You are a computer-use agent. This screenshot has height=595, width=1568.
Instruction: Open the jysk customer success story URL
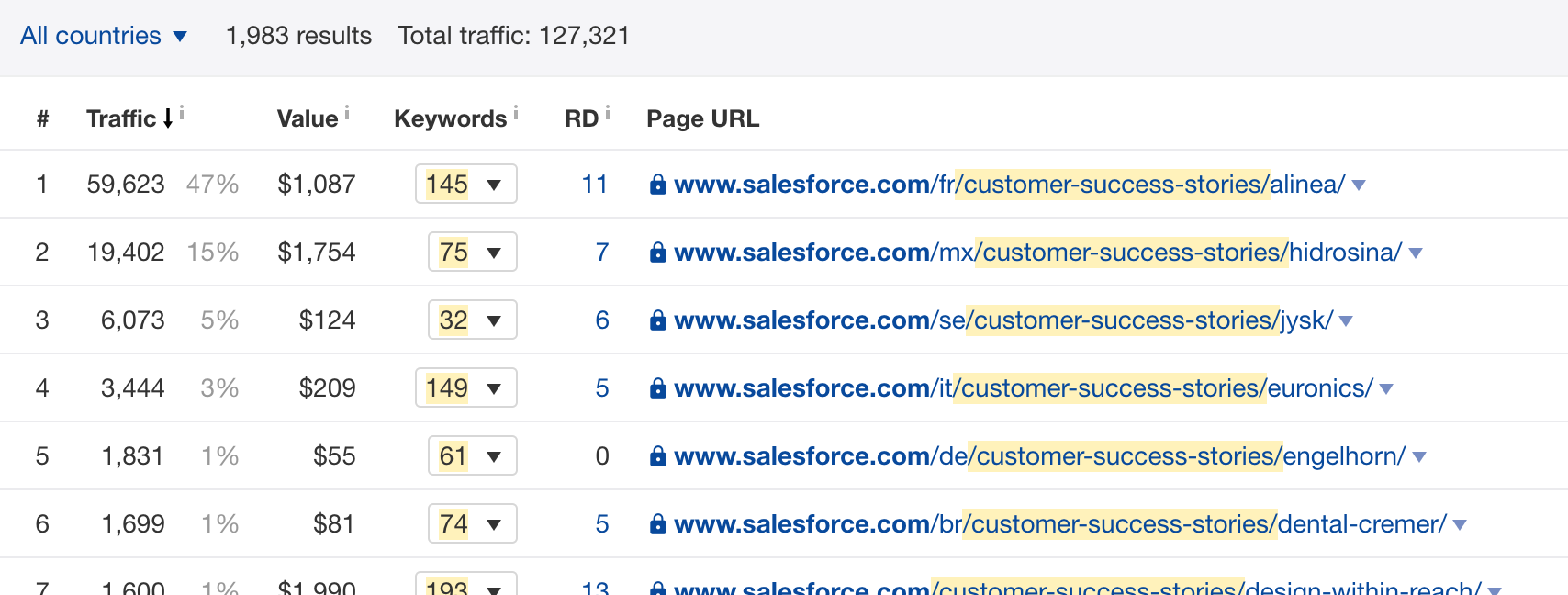(1003, 320)
